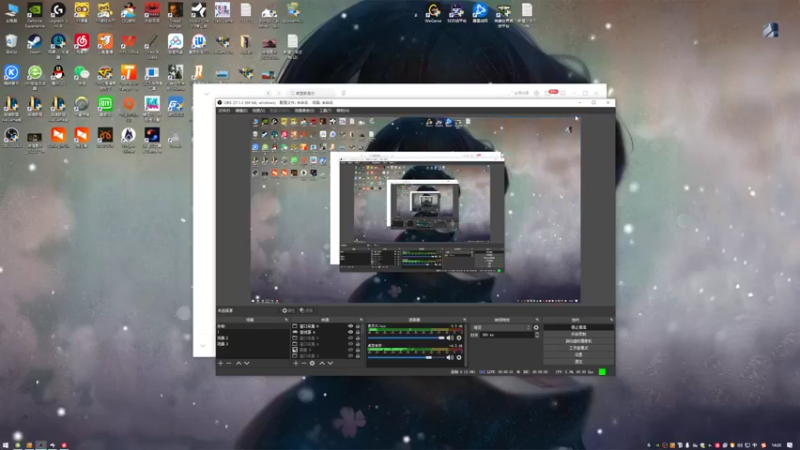800x450 pixels.
Task: Open the Fade transition type dropdown
Action: click(x=501, y=328)
